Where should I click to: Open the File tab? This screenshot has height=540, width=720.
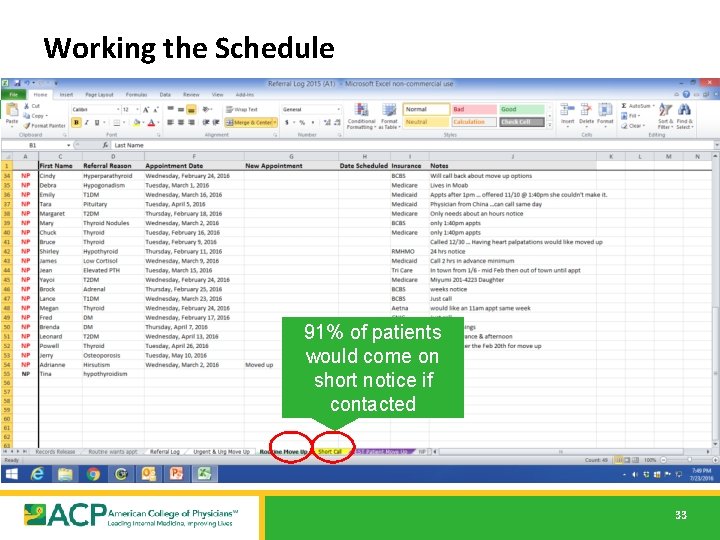(14, 95)
